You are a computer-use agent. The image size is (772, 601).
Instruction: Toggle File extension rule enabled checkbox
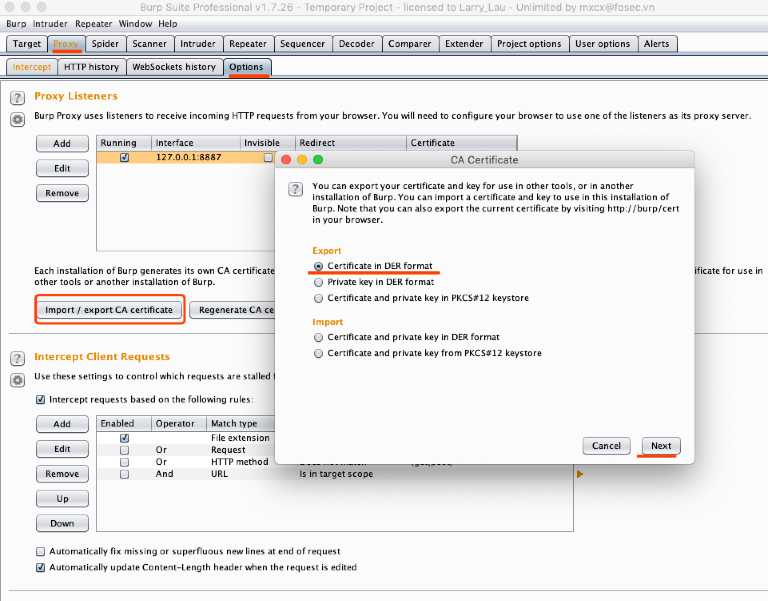click(125, 438)
